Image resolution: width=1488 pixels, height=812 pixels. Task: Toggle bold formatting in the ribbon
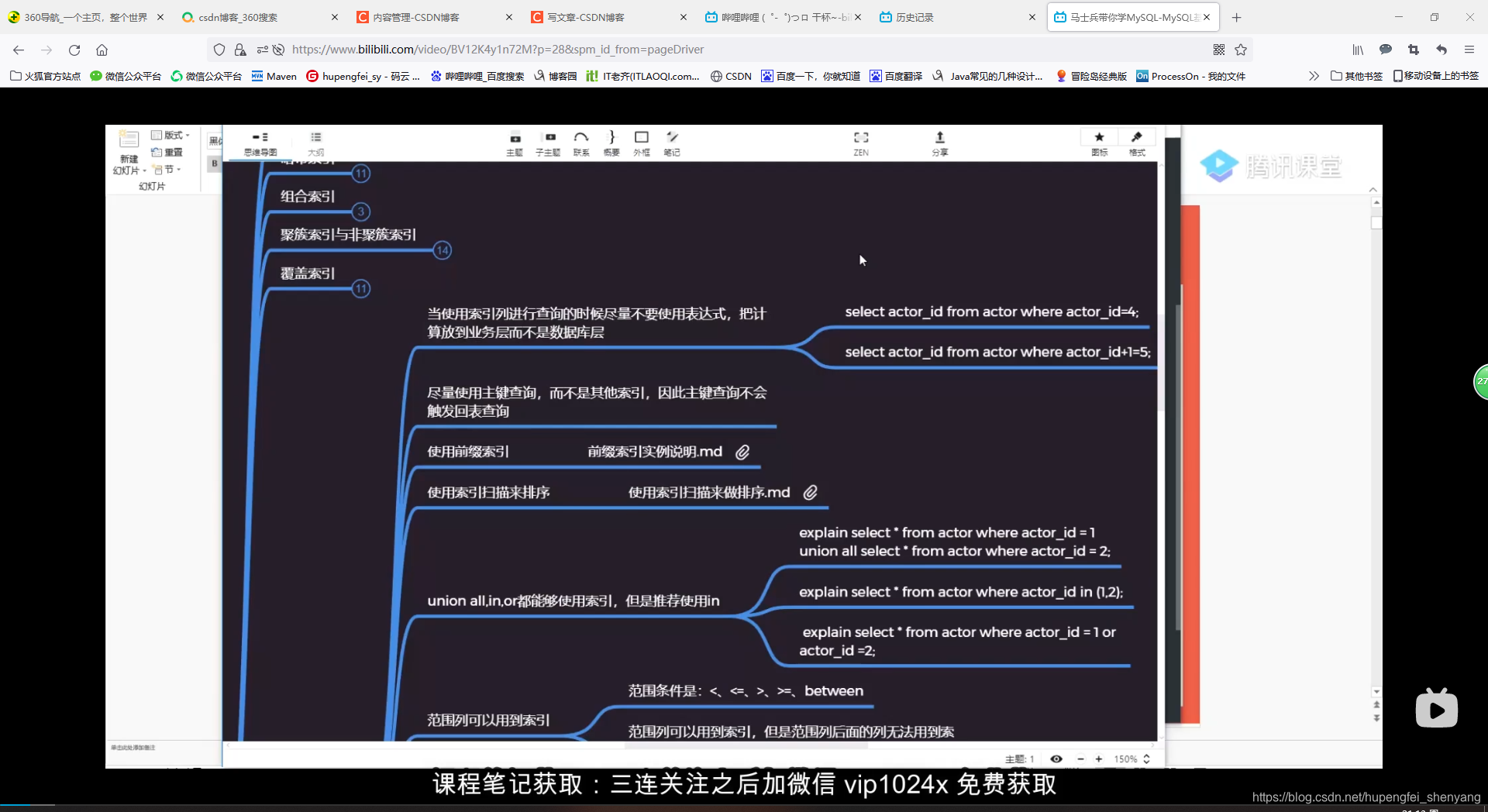tap(214, 163)
